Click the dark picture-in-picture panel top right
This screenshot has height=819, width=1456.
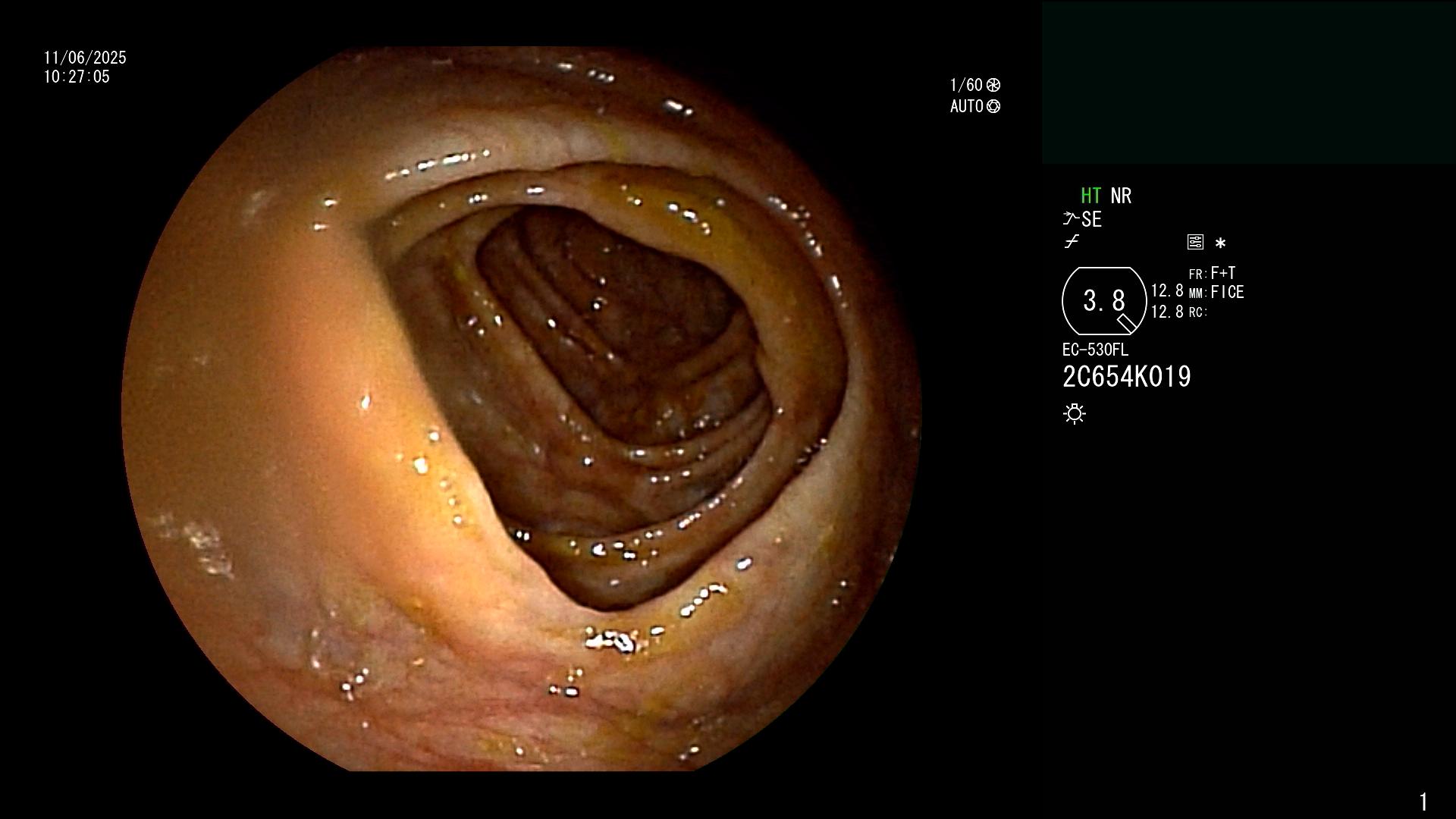point(1248,82)
